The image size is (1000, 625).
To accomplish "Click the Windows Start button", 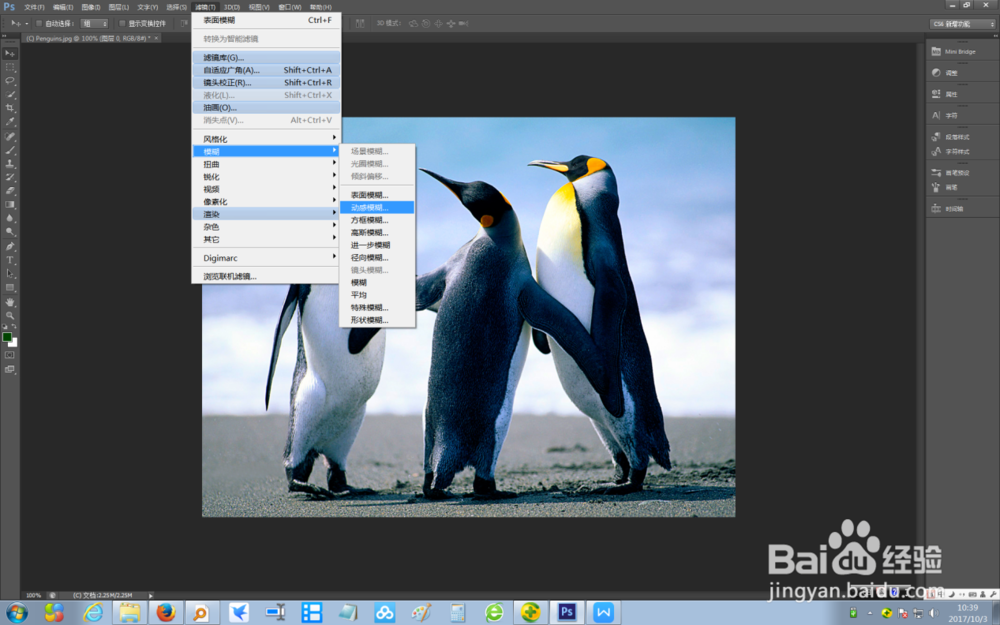I will point(17,612).
